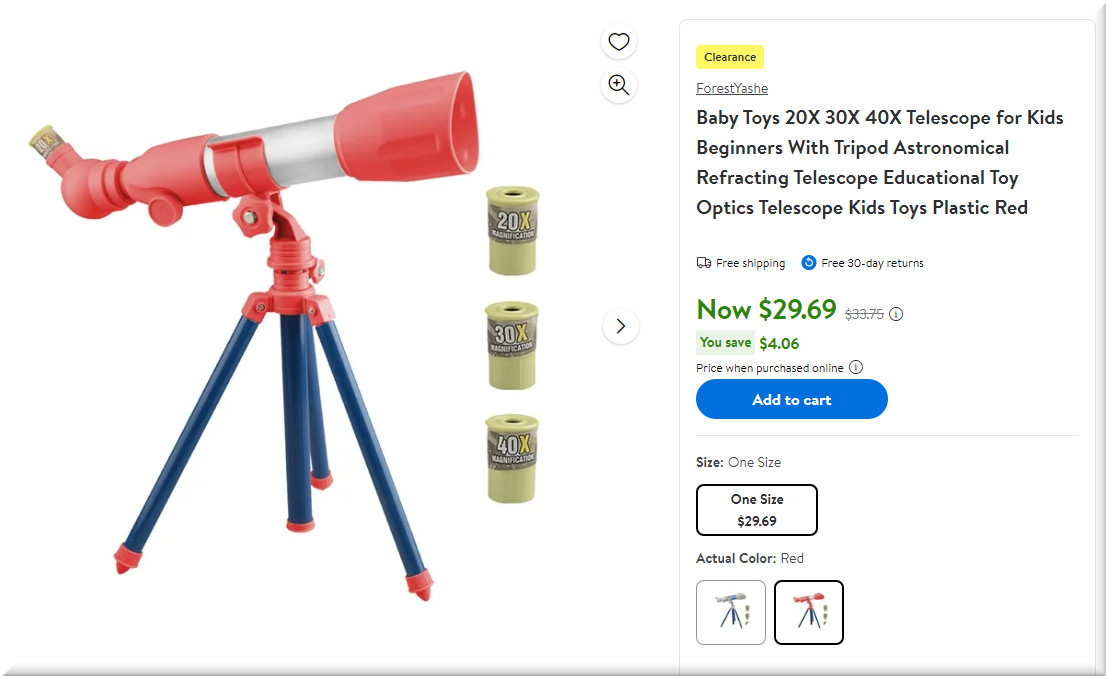Select the One Size $29.69 option
This screenshot has height=676, width=1106.
tap(757, 510)
